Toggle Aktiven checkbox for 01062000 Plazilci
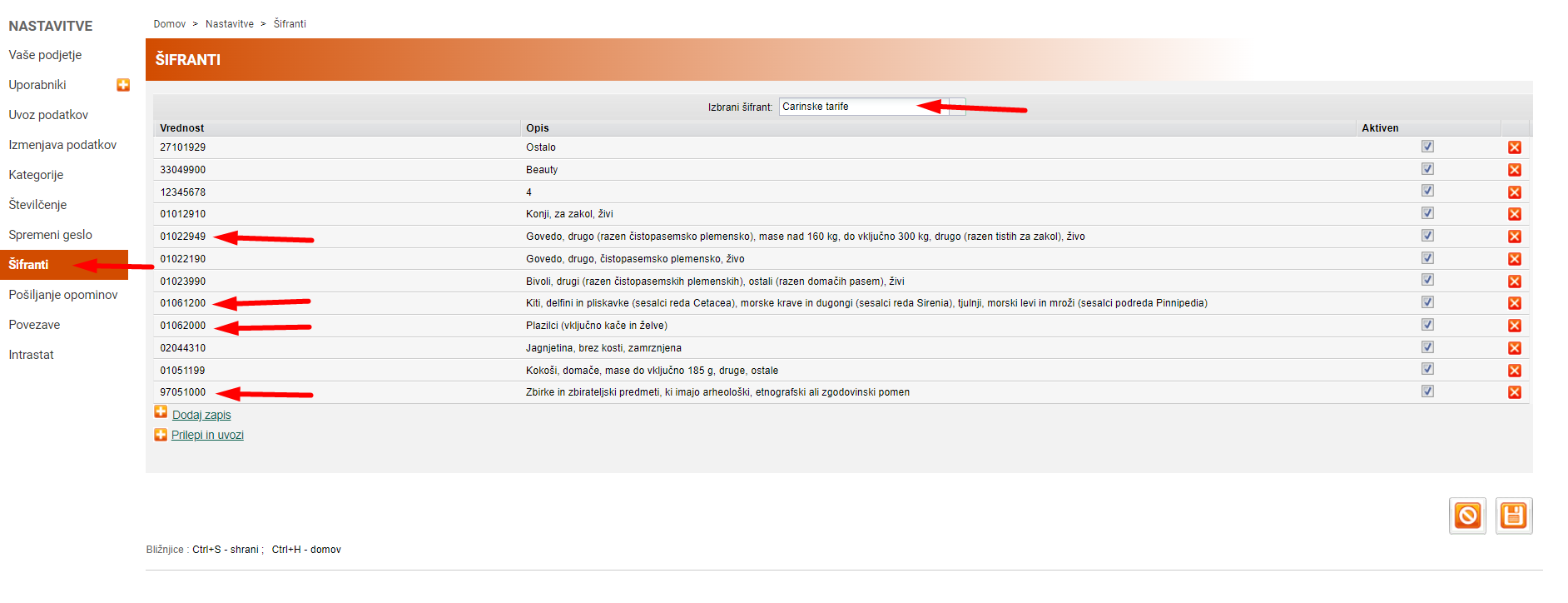The height and width of the screenshot is (603, 1568). pos(1427,325)
